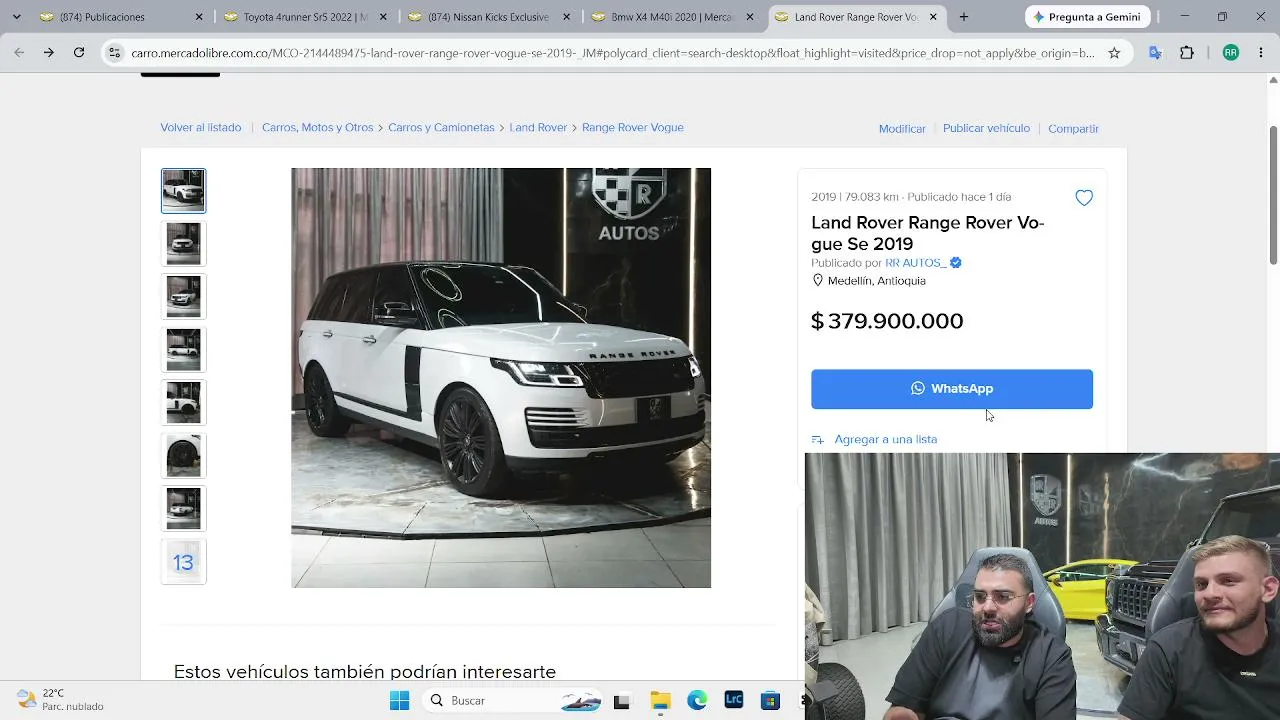Bookmark this page with the star icon
The height and width of the screenshot is (720, 1280).
pos(1114,53)
